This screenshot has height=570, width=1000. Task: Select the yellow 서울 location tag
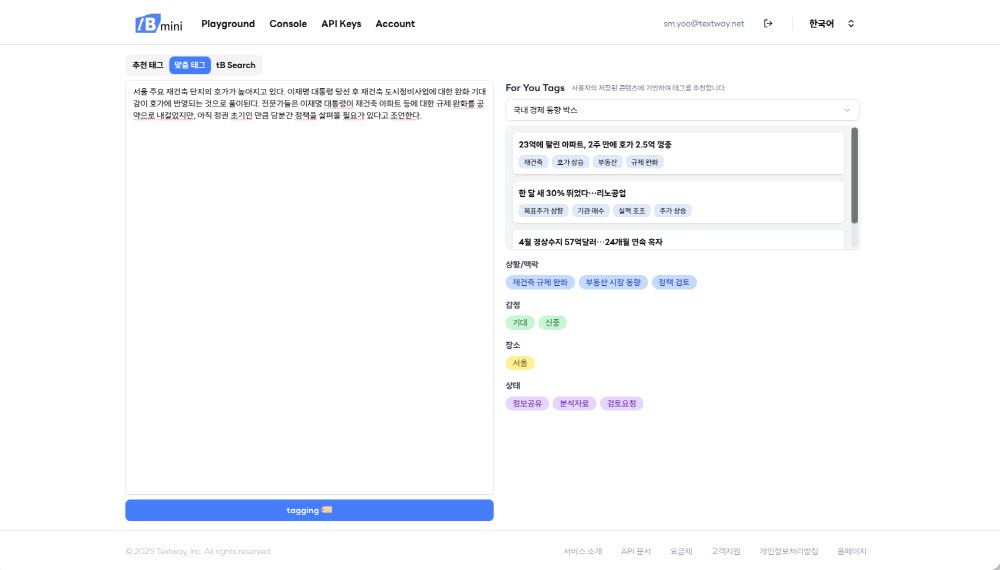pyautogui.click(x=520, y=363)
